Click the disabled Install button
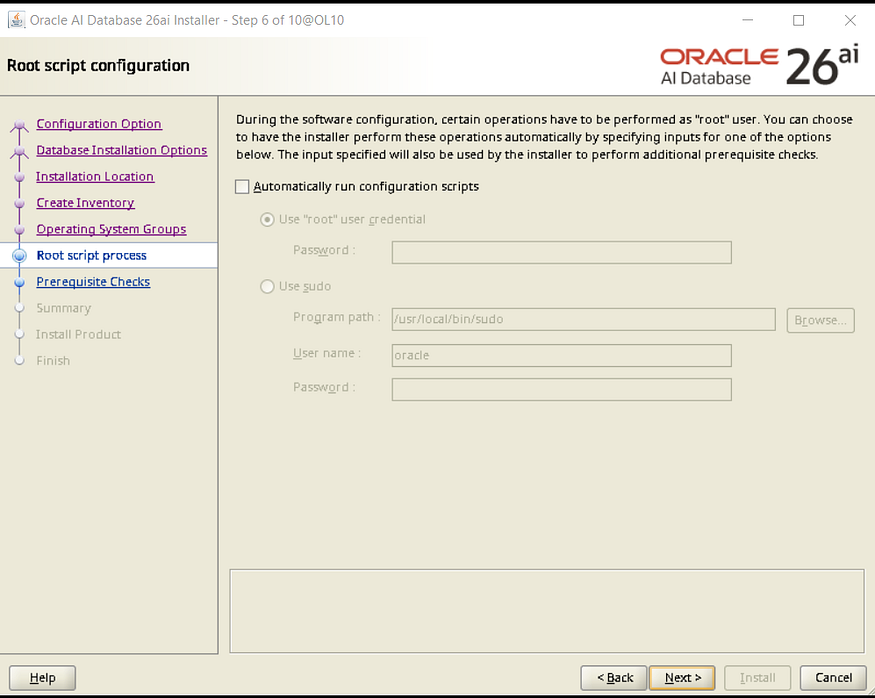 tap(757, 677)
